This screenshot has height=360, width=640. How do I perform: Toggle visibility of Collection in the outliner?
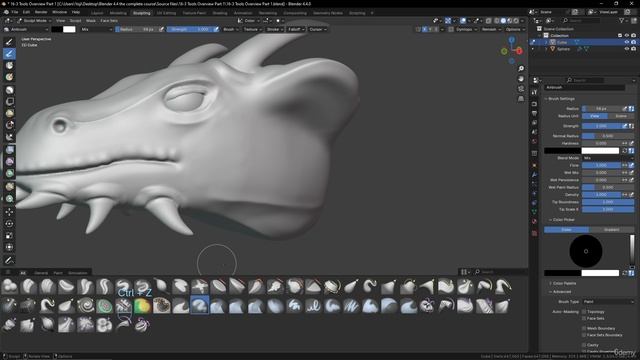pos(627,36)
